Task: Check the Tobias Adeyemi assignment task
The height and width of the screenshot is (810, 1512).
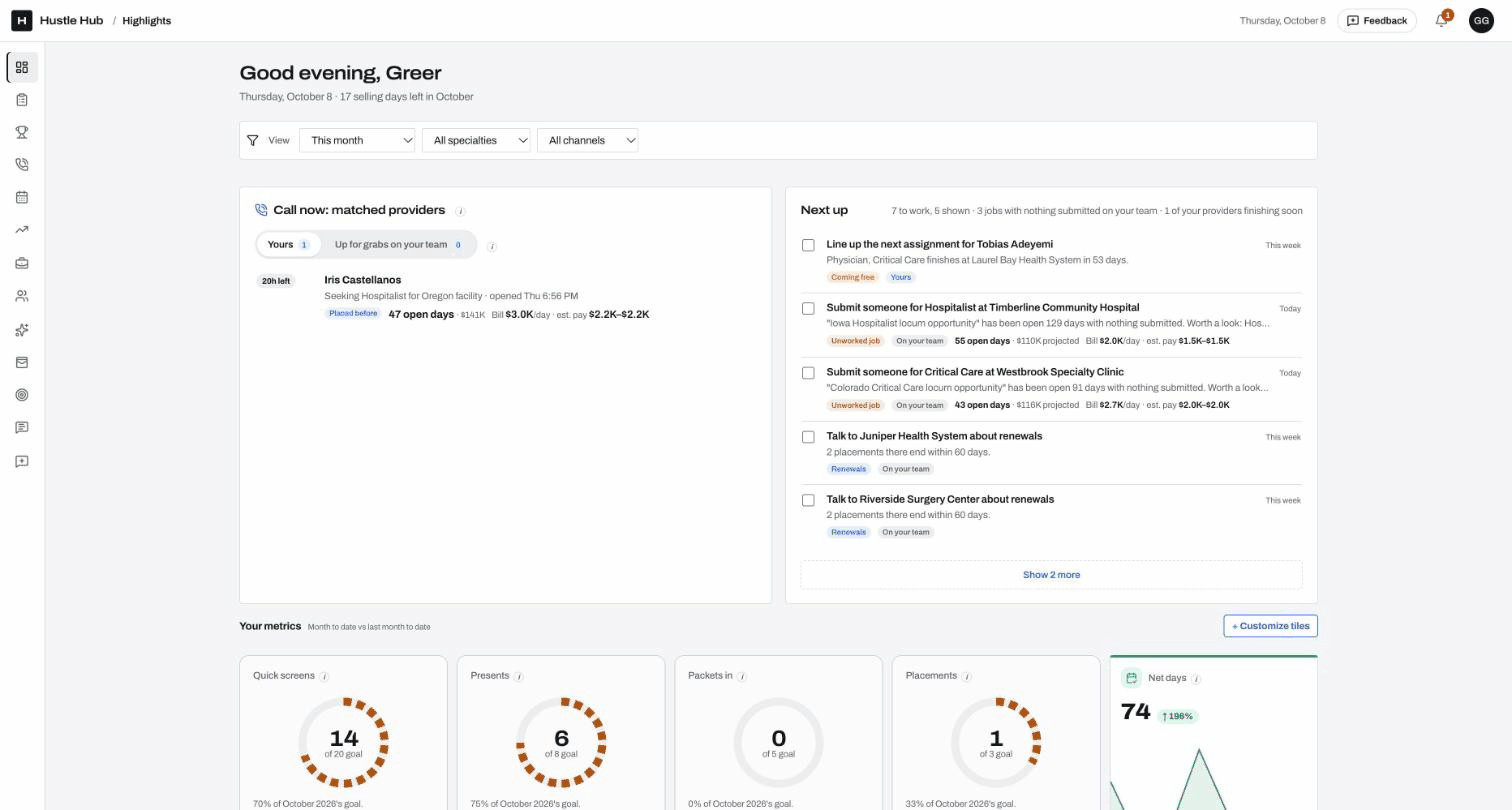Action: coord(808,245)
